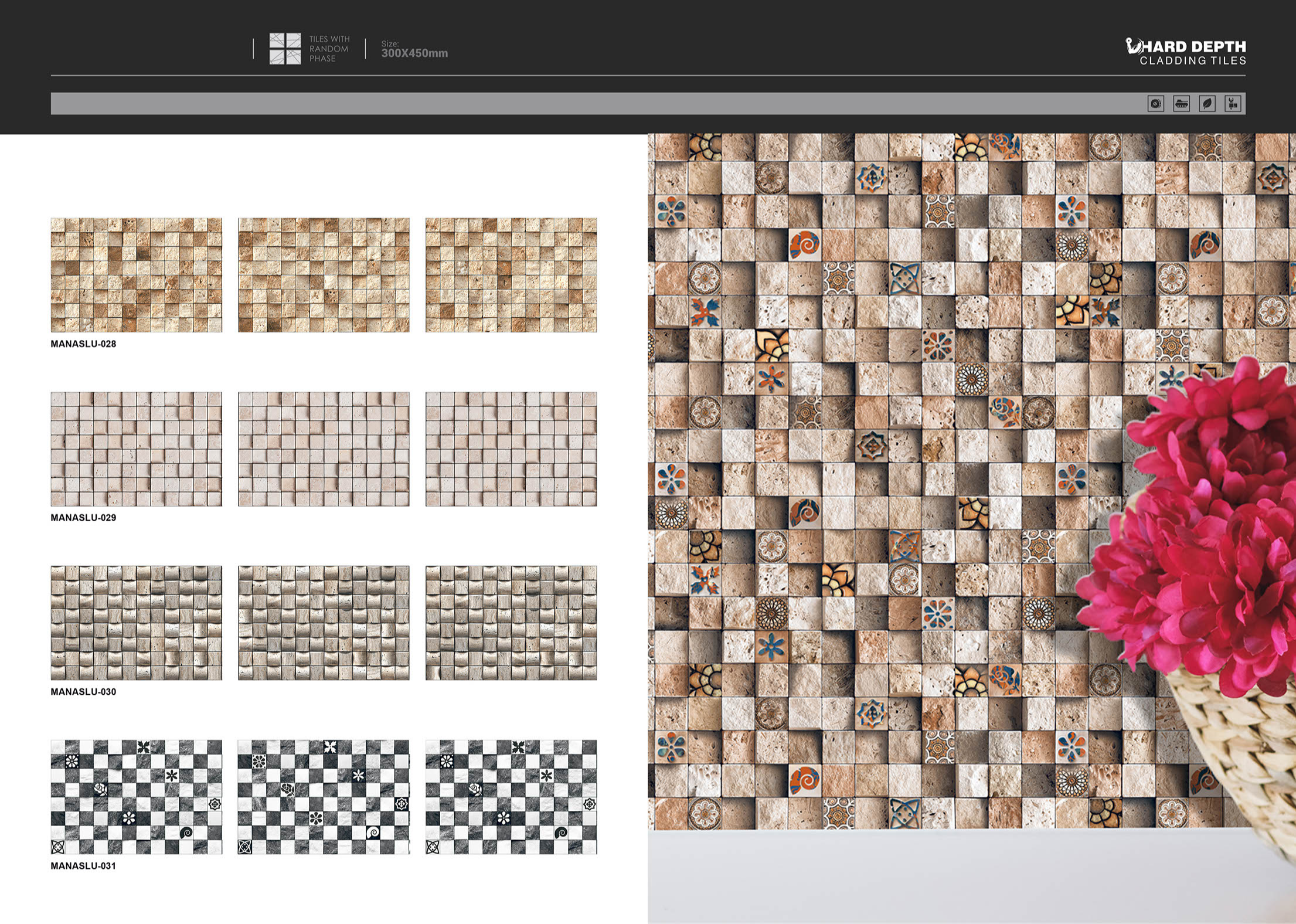Open the right swatch in the MANASLU-028 row
This screenshot has width=1296, height=924.
tap(511, 275)
